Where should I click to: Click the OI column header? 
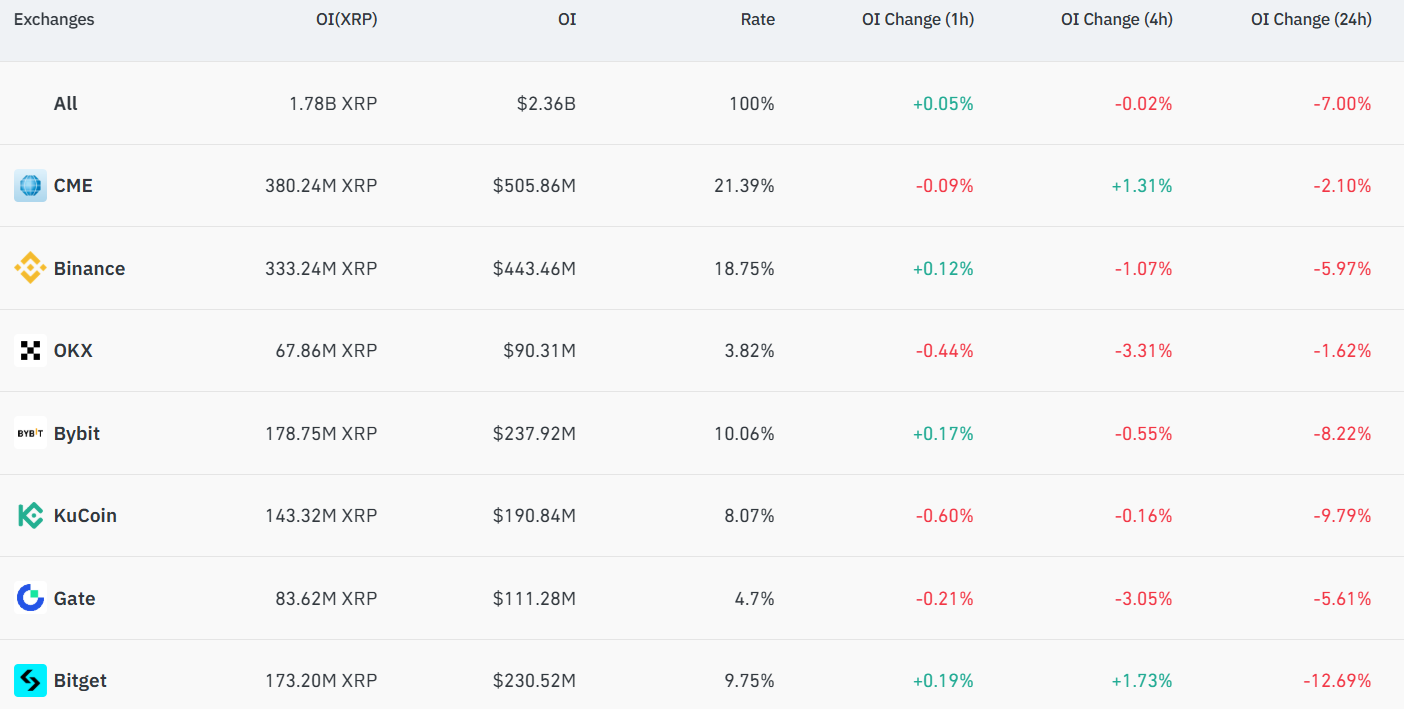coord(567,18)
